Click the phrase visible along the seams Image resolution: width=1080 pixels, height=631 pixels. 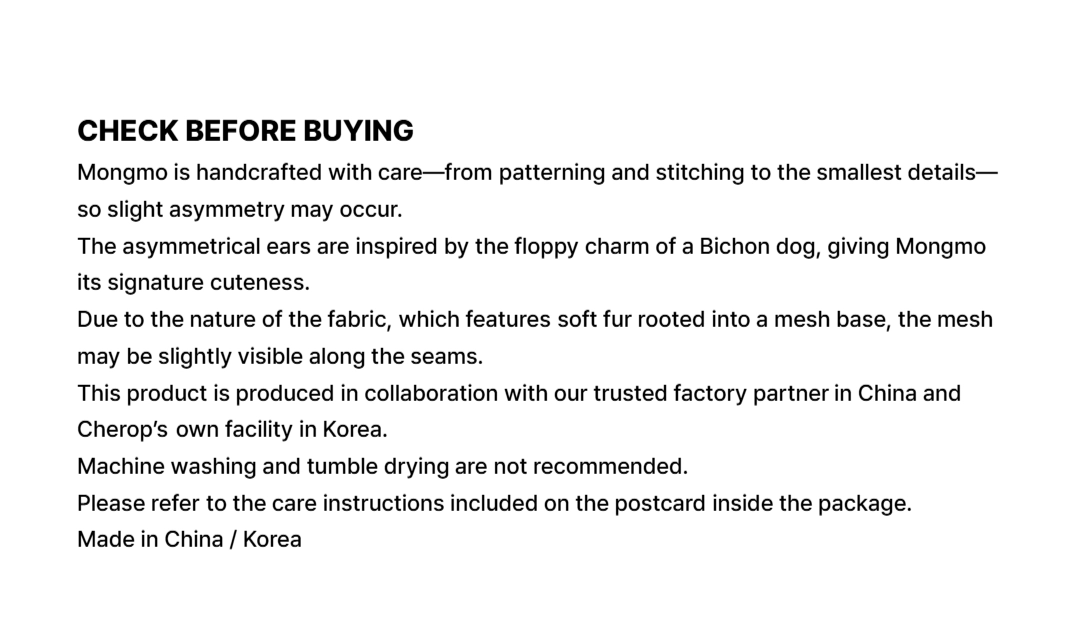point(374,356)
